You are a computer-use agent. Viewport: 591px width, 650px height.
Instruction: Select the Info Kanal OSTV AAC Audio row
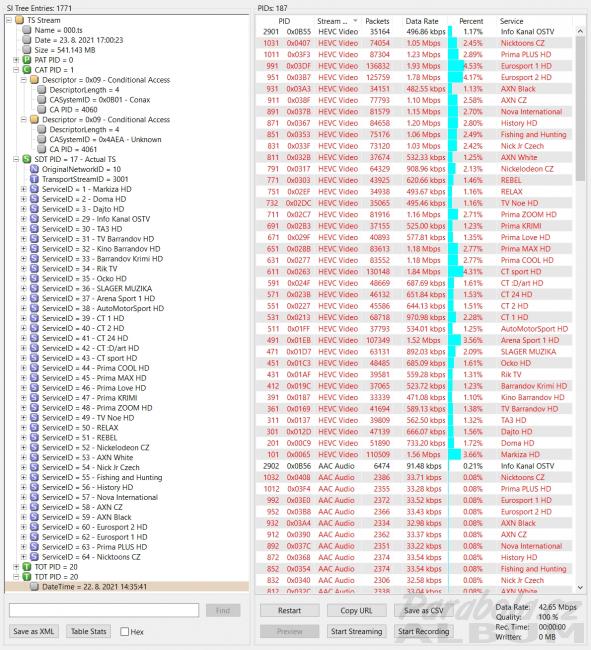pyautogui.click(x=414, y=466)
